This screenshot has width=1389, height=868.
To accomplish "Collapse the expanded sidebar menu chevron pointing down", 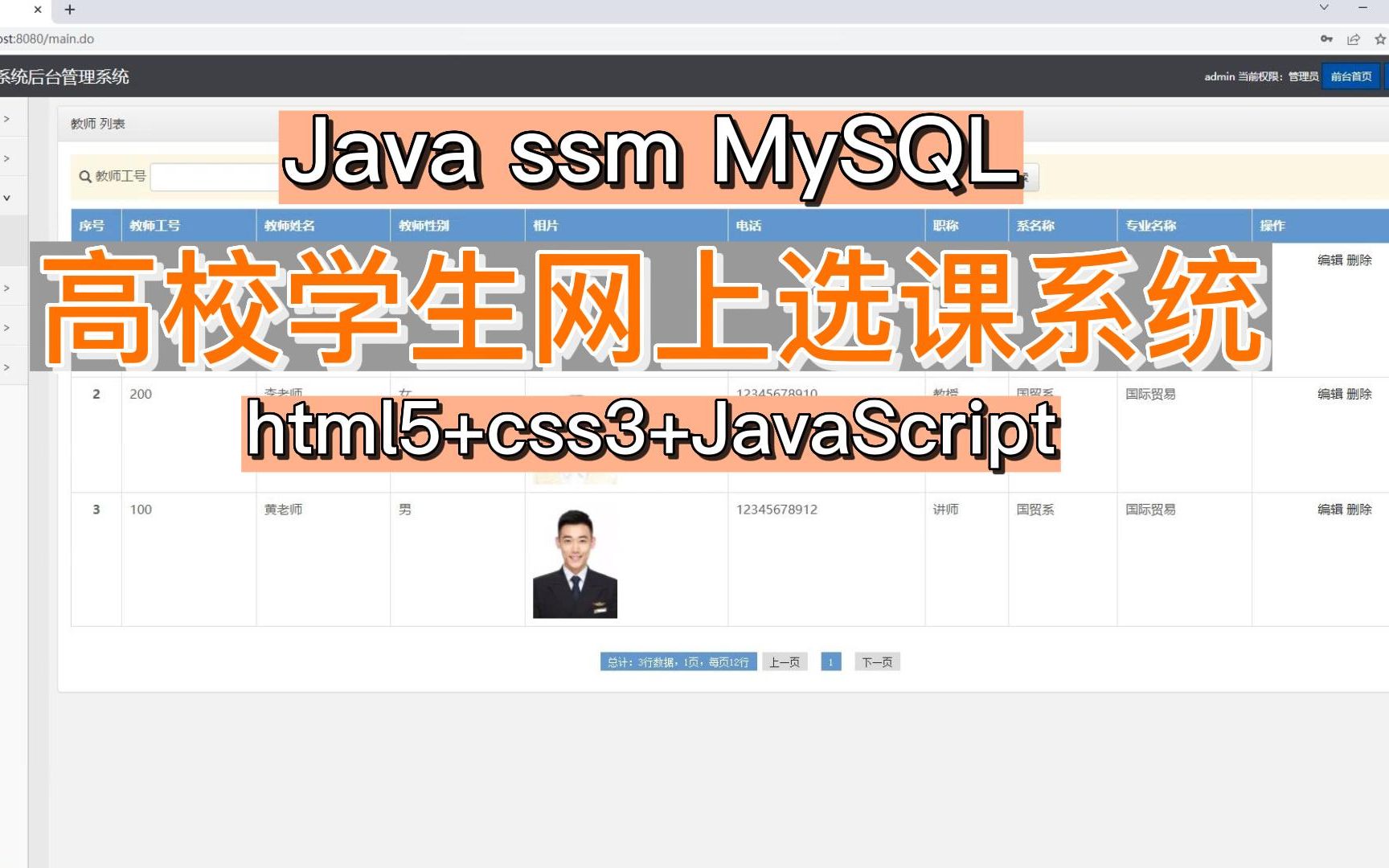I will pos(6,198).
